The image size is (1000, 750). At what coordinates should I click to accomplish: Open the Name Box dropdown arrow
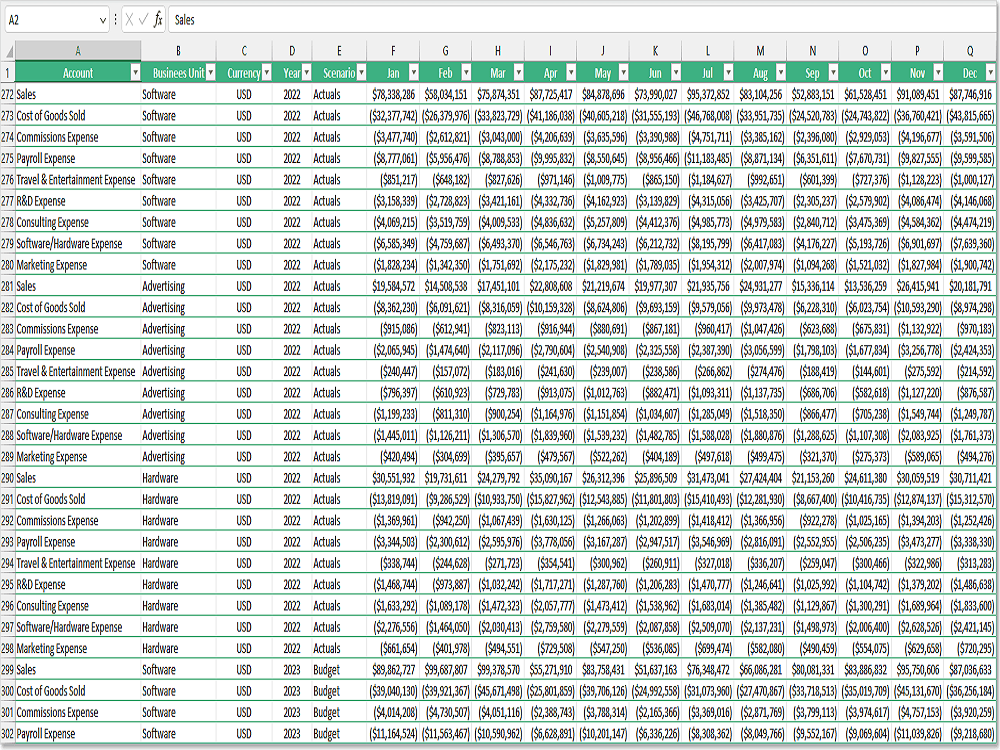[102, 20]
